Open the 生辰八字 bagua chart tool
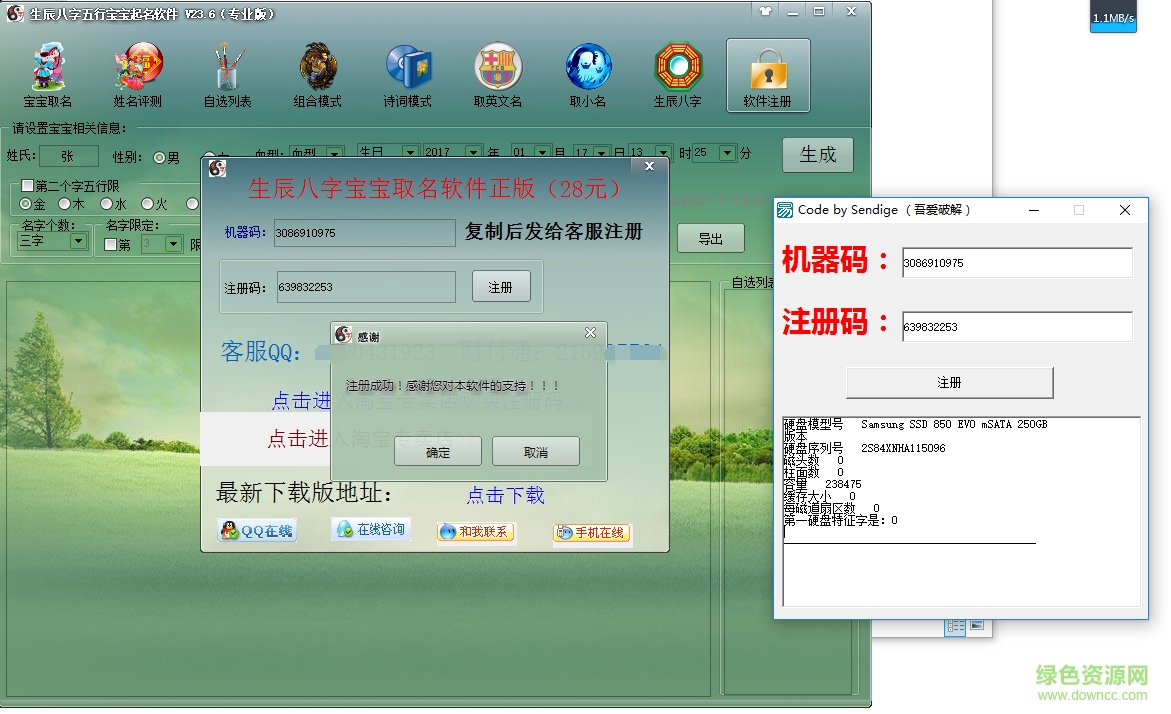Screen dimensions: 1171x714 (677, 75)
